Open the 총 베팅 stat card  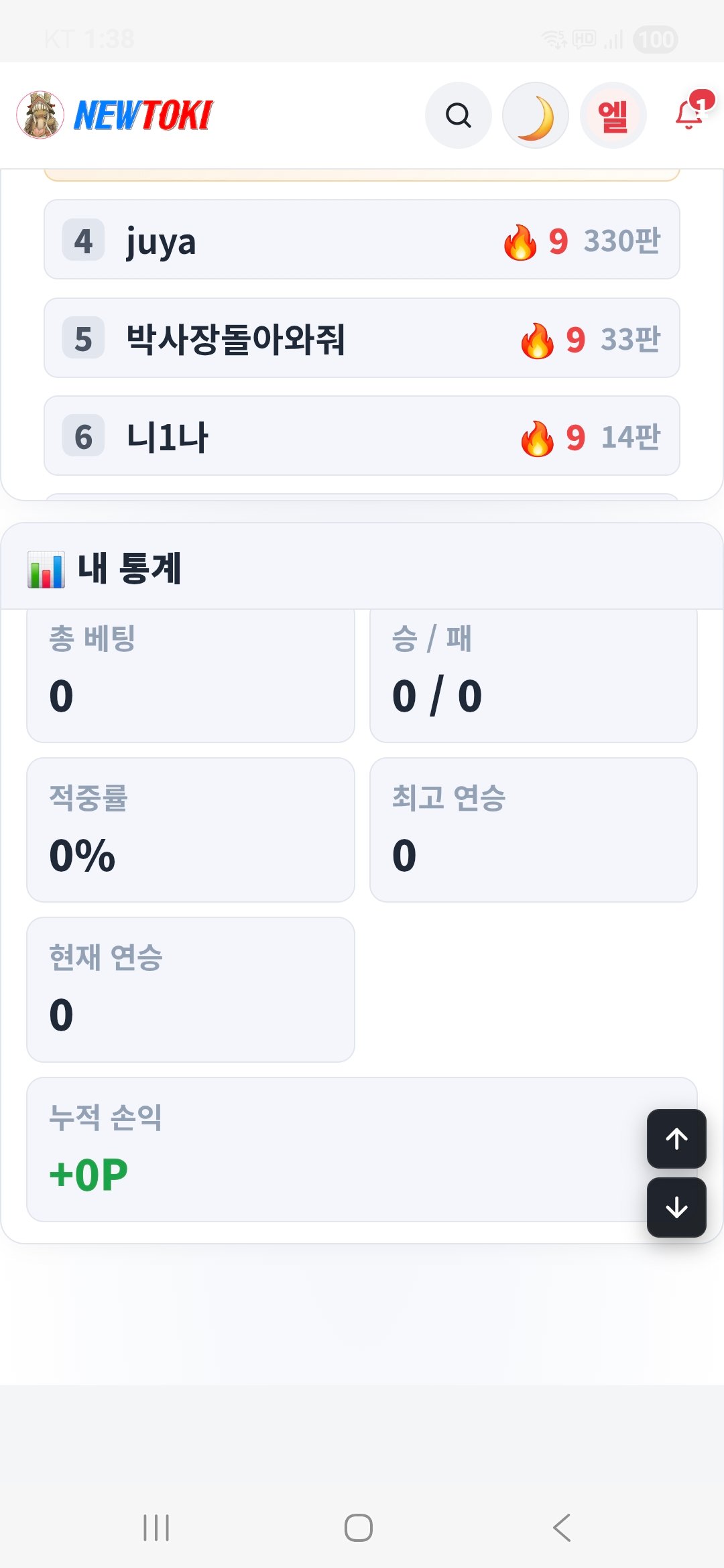click(190, 675)
